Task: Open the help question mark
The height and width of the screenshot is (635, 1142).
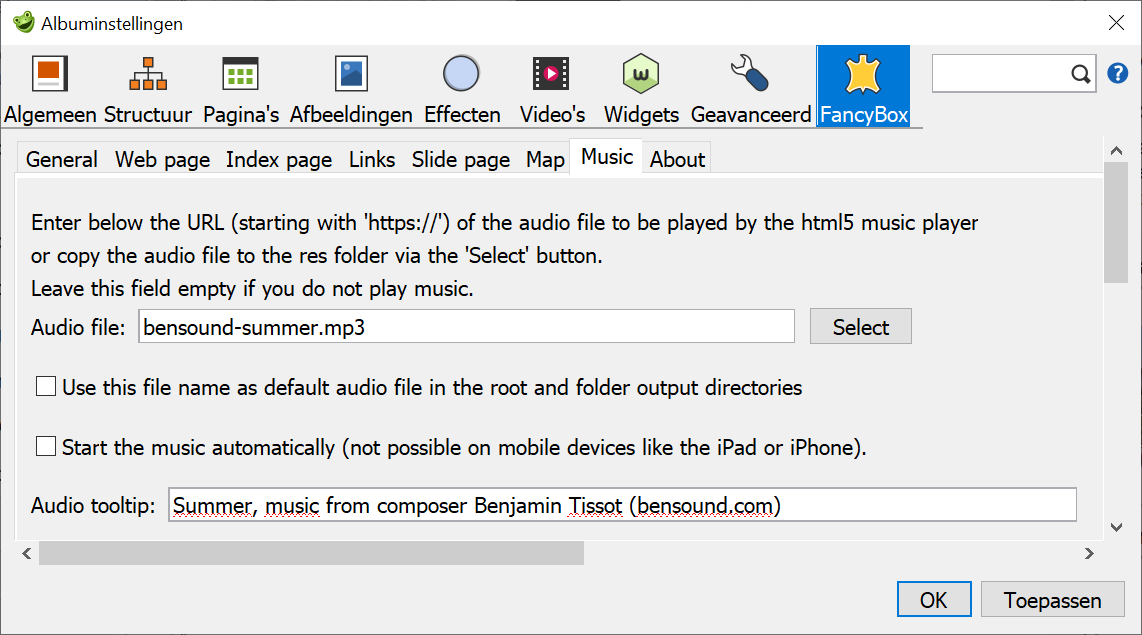Action: pos(1118,73)
